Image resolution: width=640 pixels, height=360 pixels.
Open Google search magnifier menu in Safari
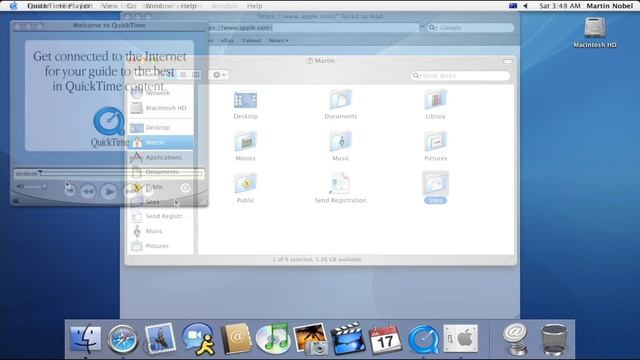pyautogui.click(x=432, y=28)
